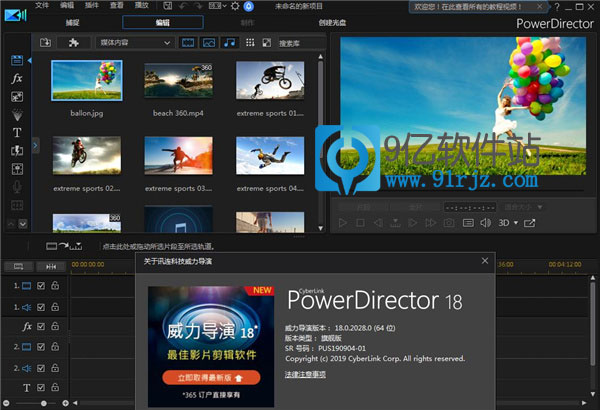The image size is (600, 410).
Task: Click the undo arrow in top bar
Action: tap(183, 6)
